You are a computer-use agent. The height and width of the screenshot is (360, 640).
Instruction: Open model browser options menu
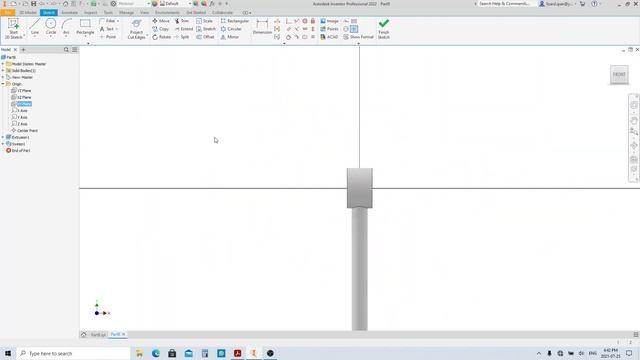point(74,49)
